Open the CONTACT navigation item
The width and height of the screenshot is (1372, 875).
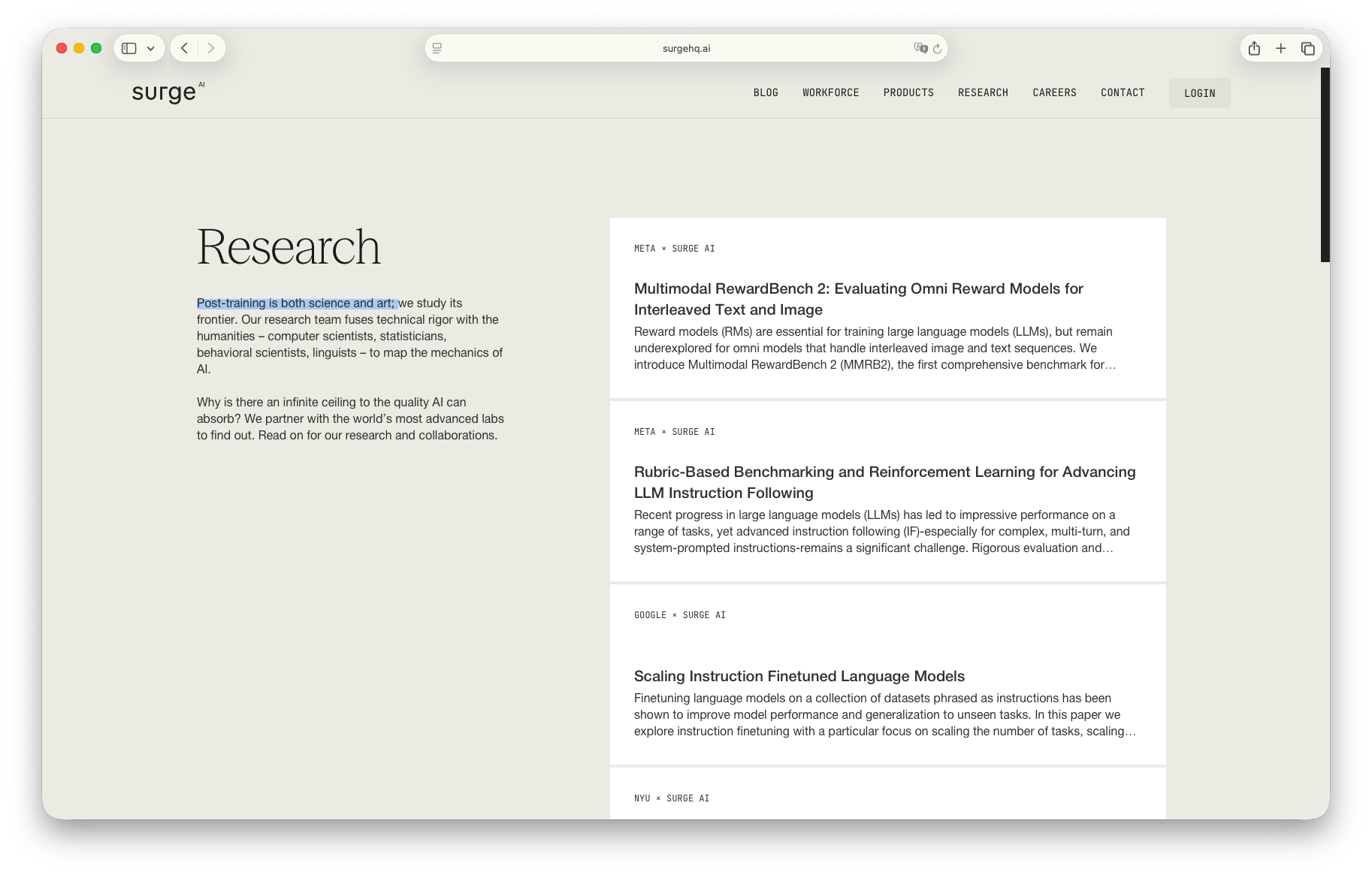(1123, 92)
